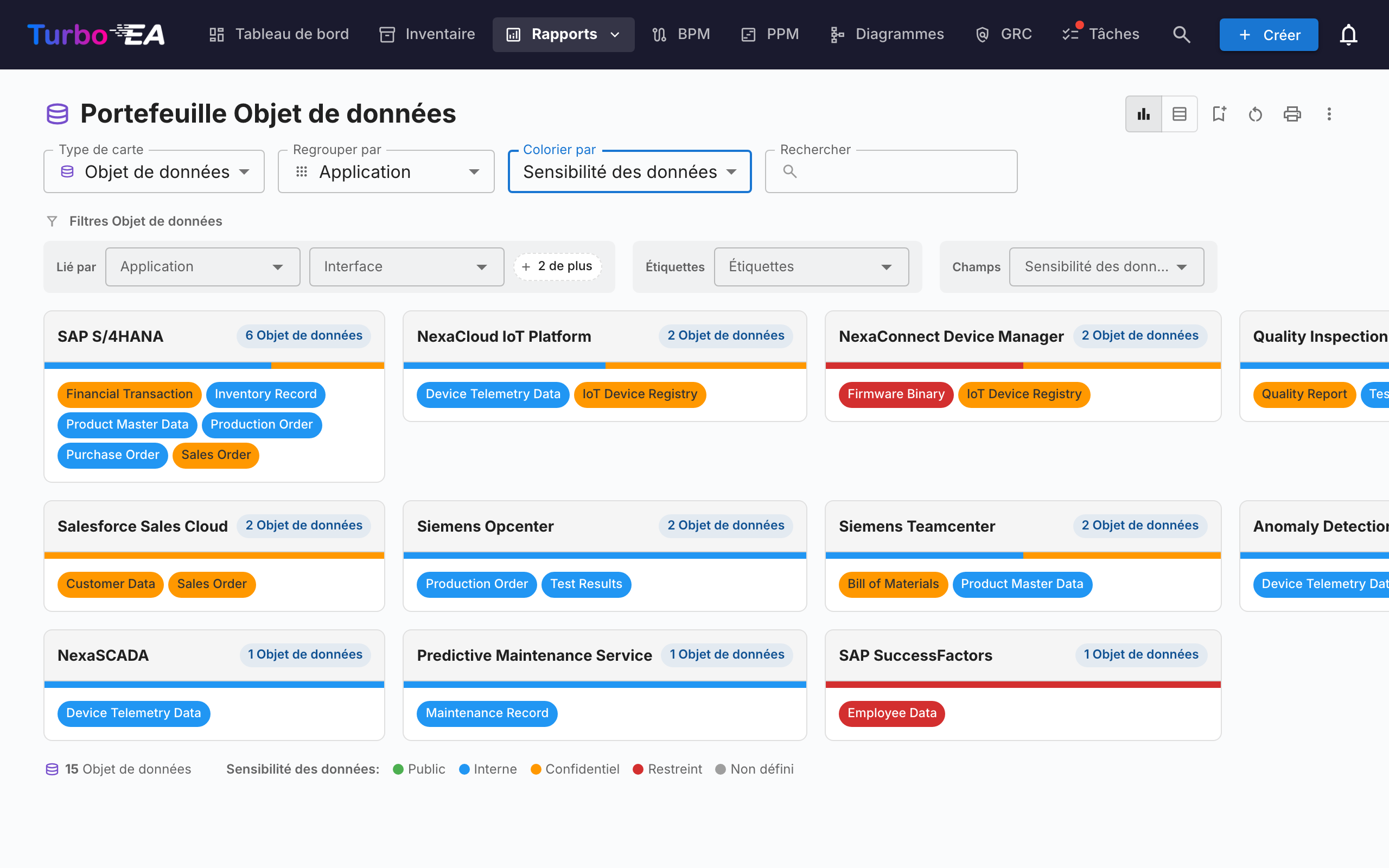Open Firmware Binary data object
Image resolution: width=1389 pixels, height=868 pixels.
pyautogui.click(x=895, y=394)
